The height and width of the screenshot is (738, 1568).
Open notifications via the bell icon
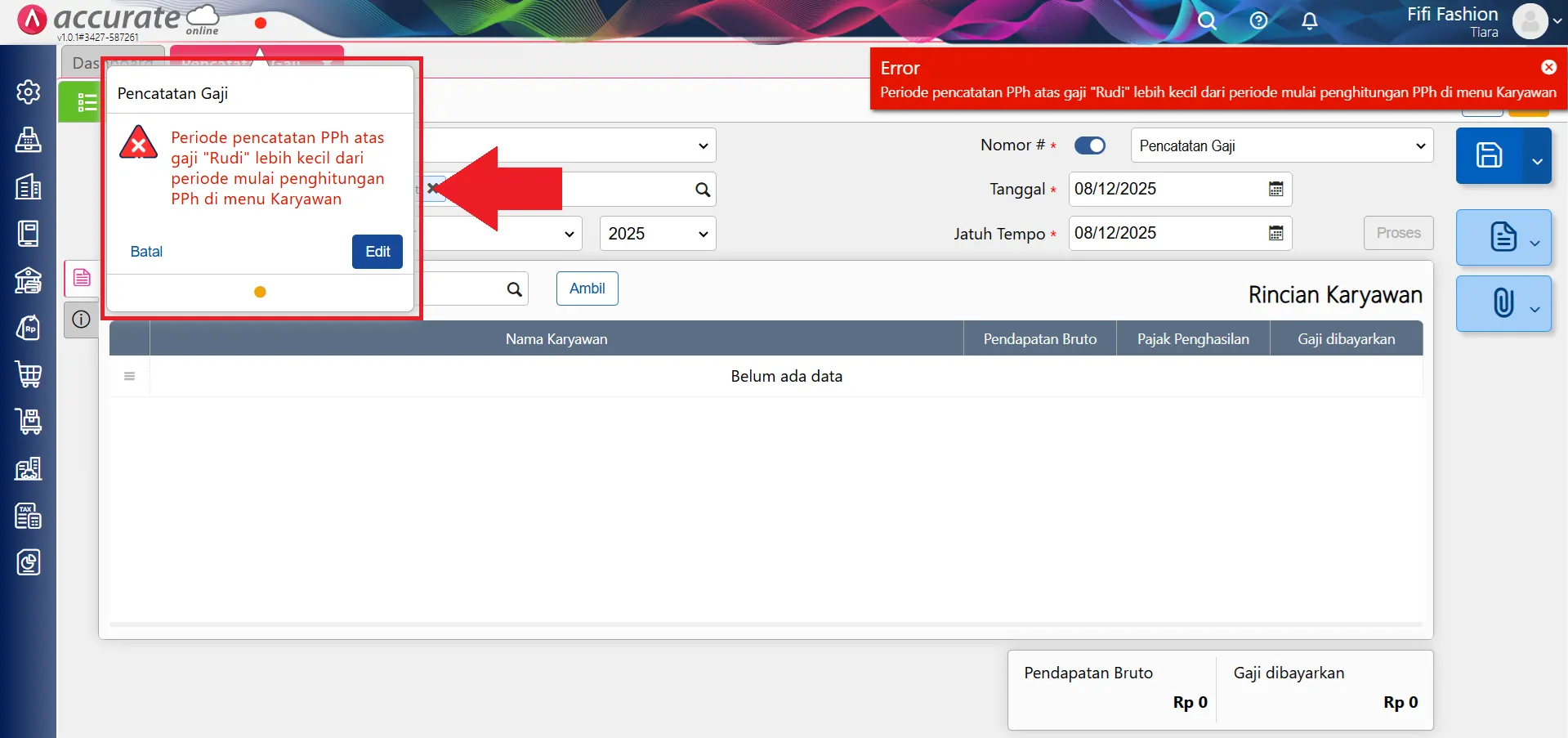coord(1309,20)
